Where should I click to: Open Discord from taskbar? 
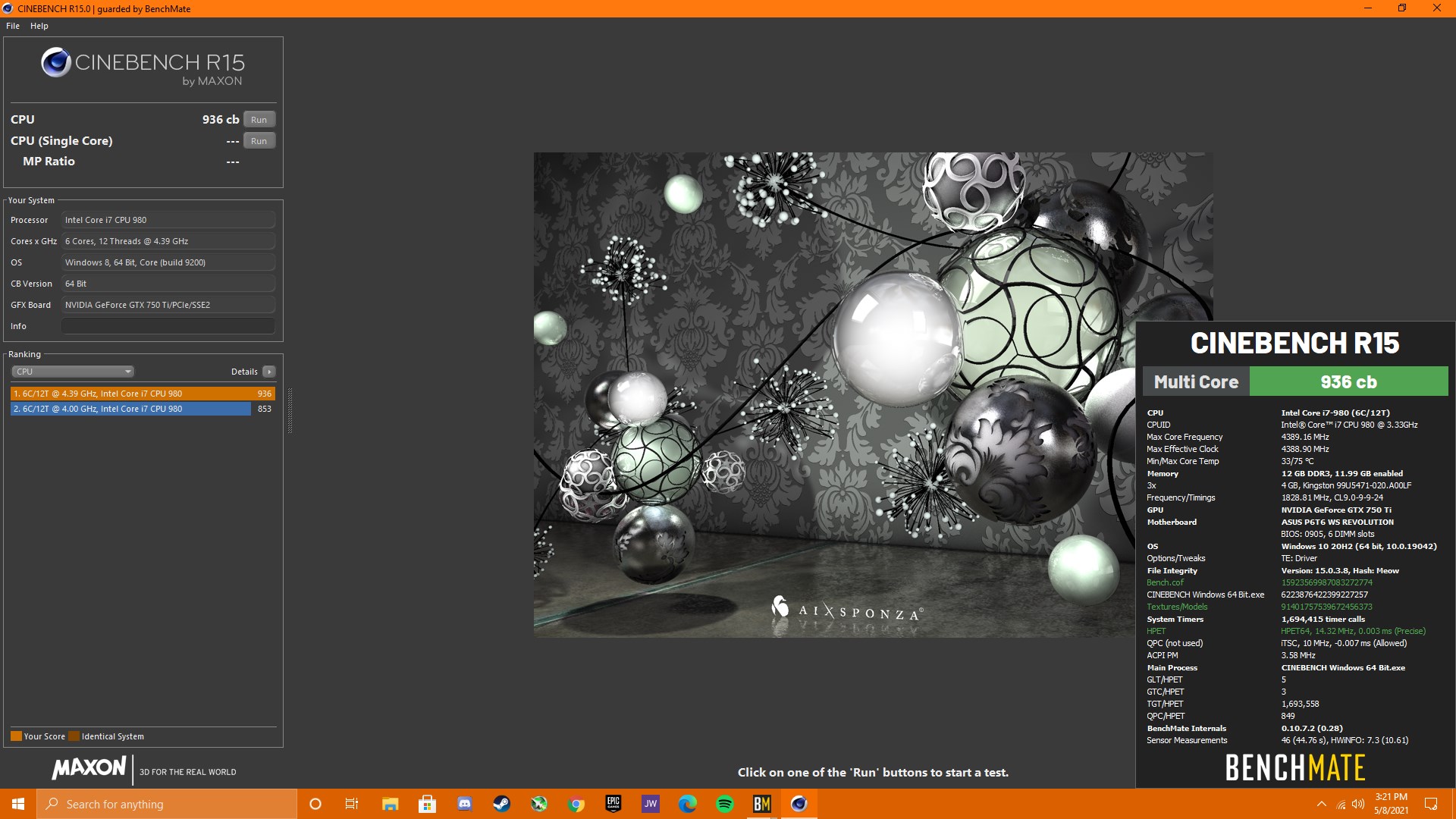pyautogui.click(x=464, y=804)
